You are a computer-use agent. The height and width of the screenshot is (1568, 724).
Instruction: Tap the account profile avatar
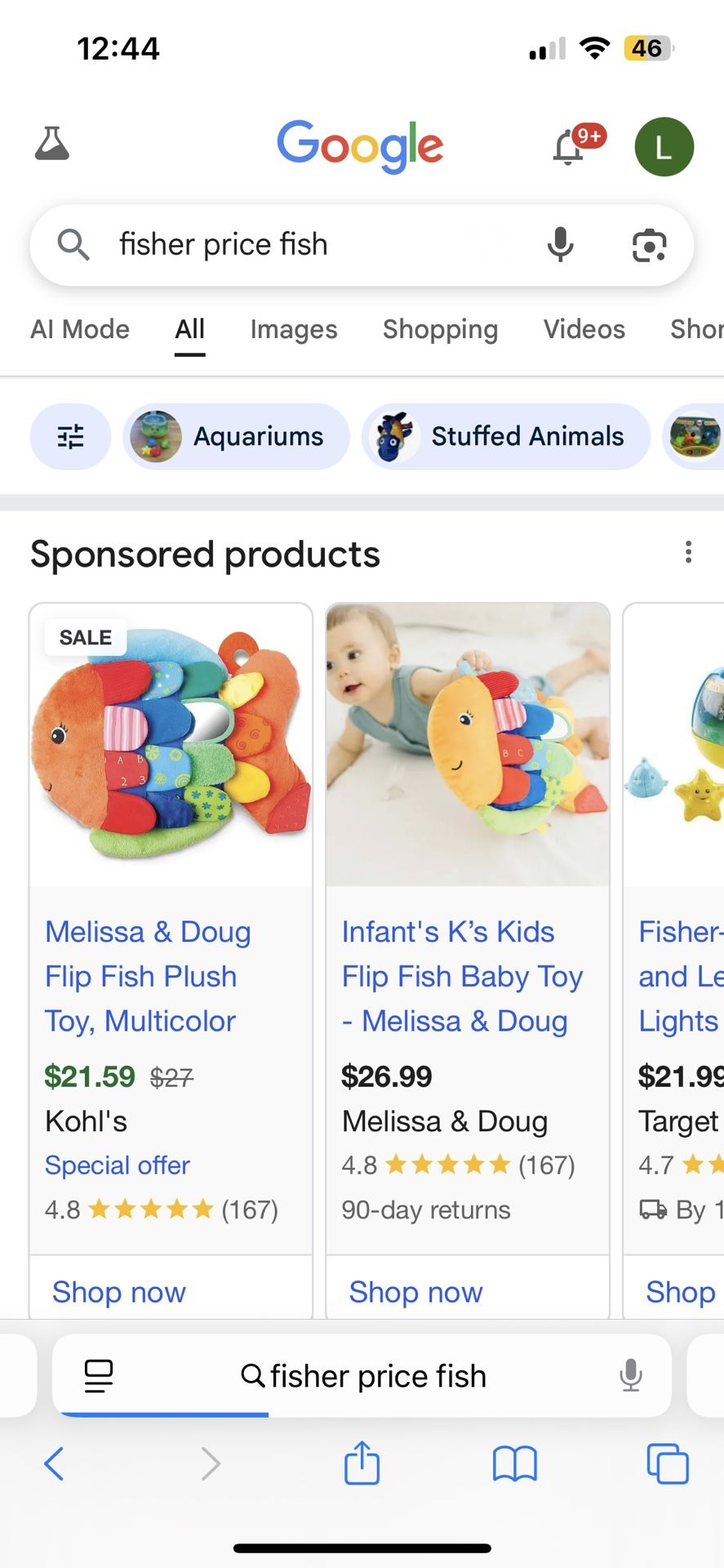tap(664, 147)
